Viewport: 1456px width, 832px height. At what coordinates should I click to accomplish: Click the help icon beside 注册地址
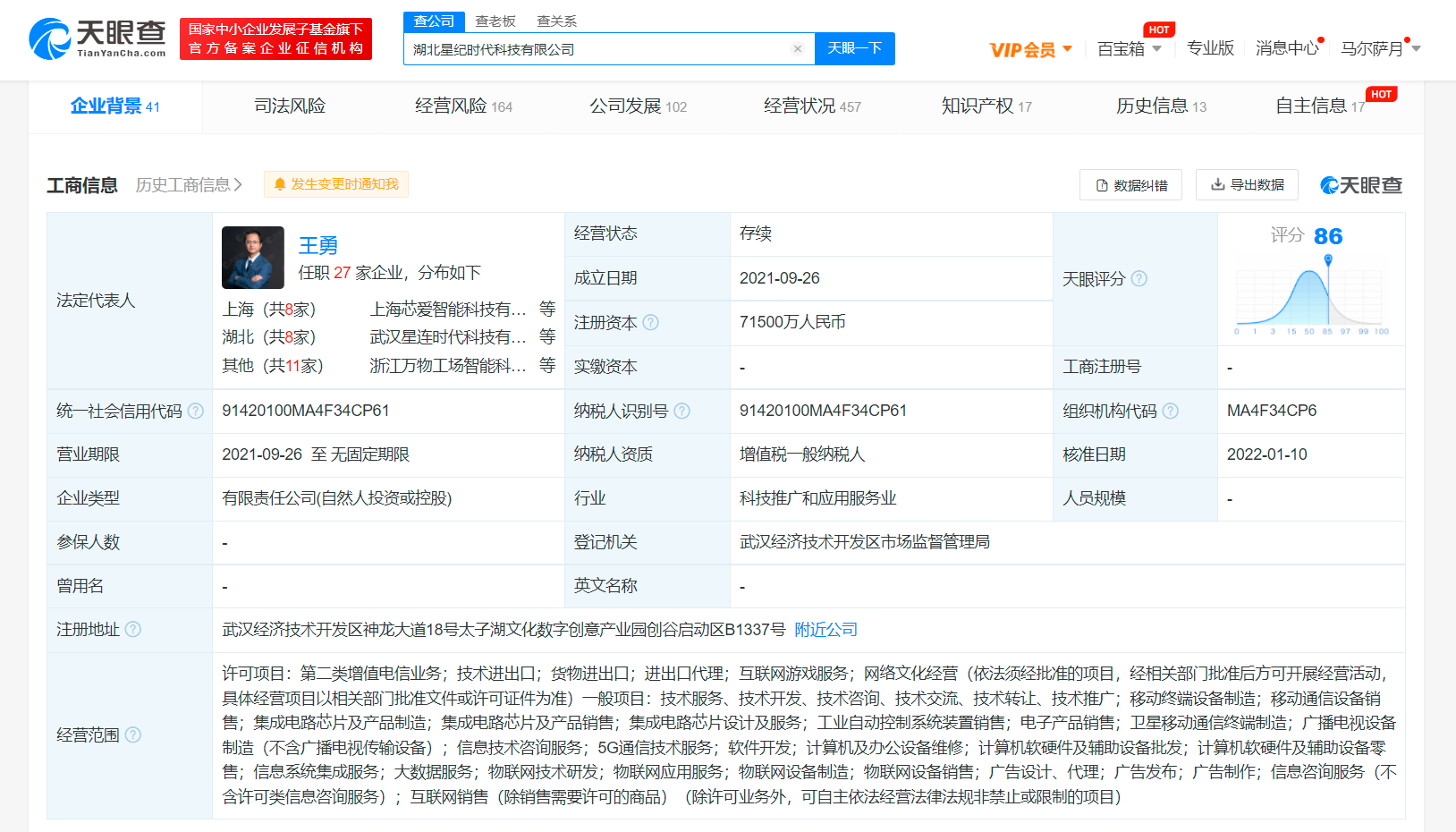(133, 630)
